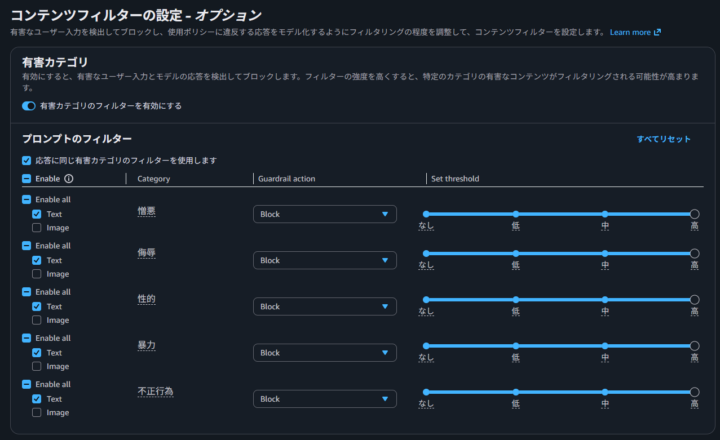
Task: Enable the Image checkbox for 侮辱
Action: 37,274
